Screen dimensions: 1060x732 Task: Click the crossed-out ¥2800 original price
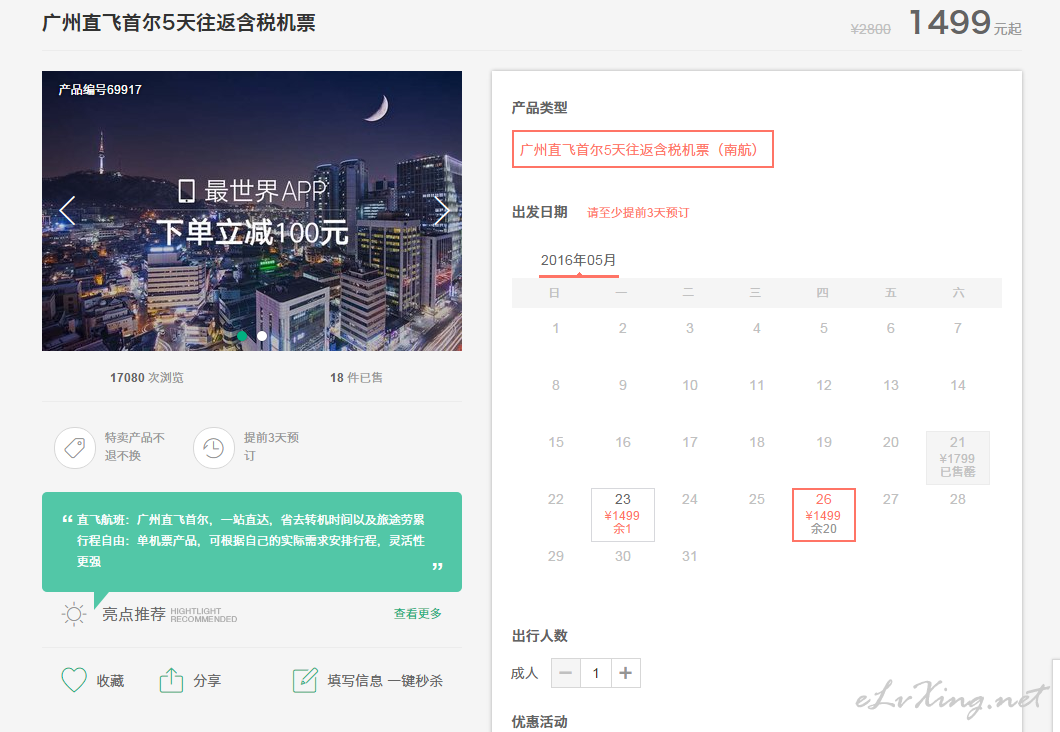870,29
